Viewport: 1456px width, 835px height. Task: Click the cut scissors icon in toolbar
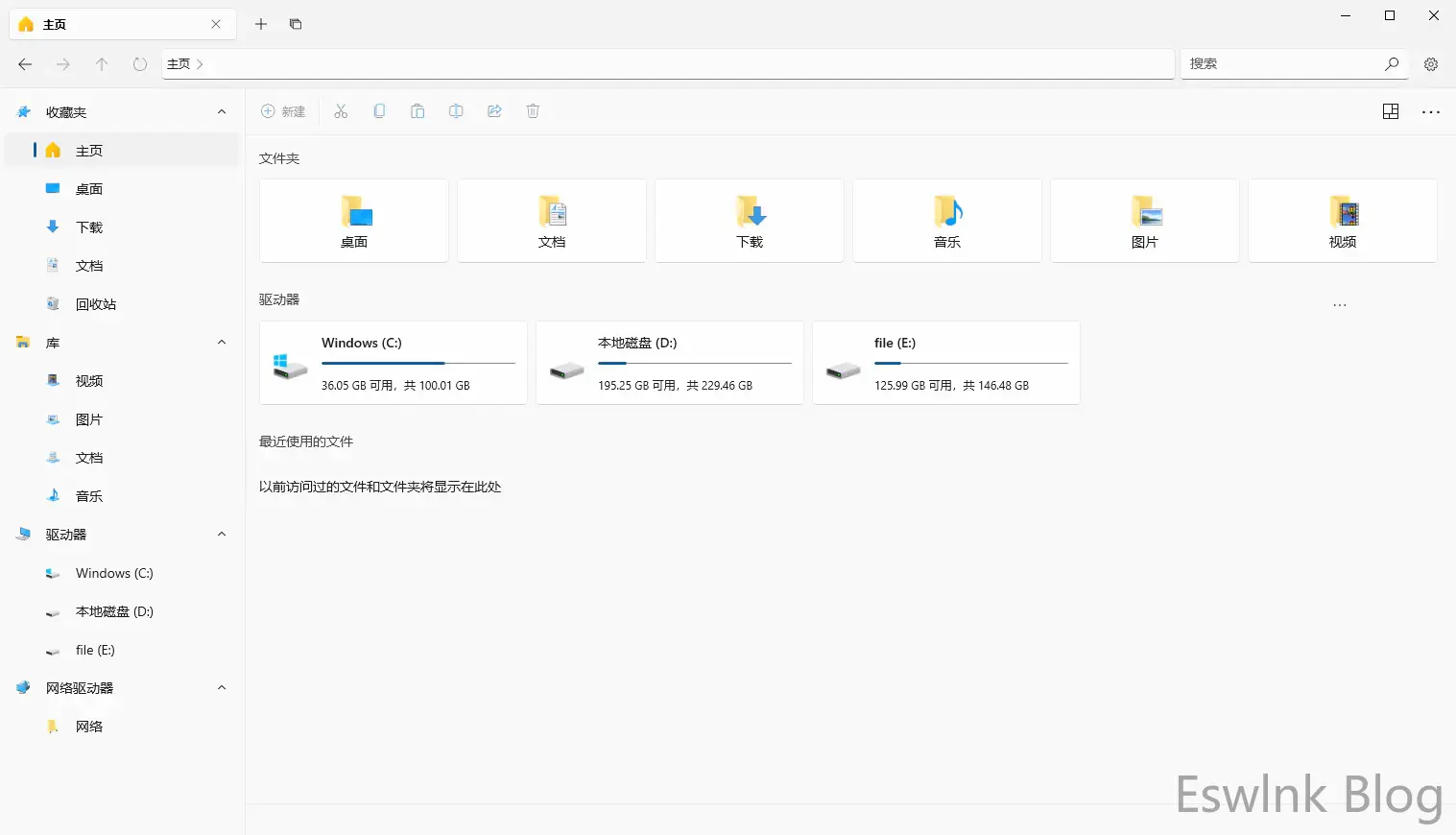tap(341, 111)
